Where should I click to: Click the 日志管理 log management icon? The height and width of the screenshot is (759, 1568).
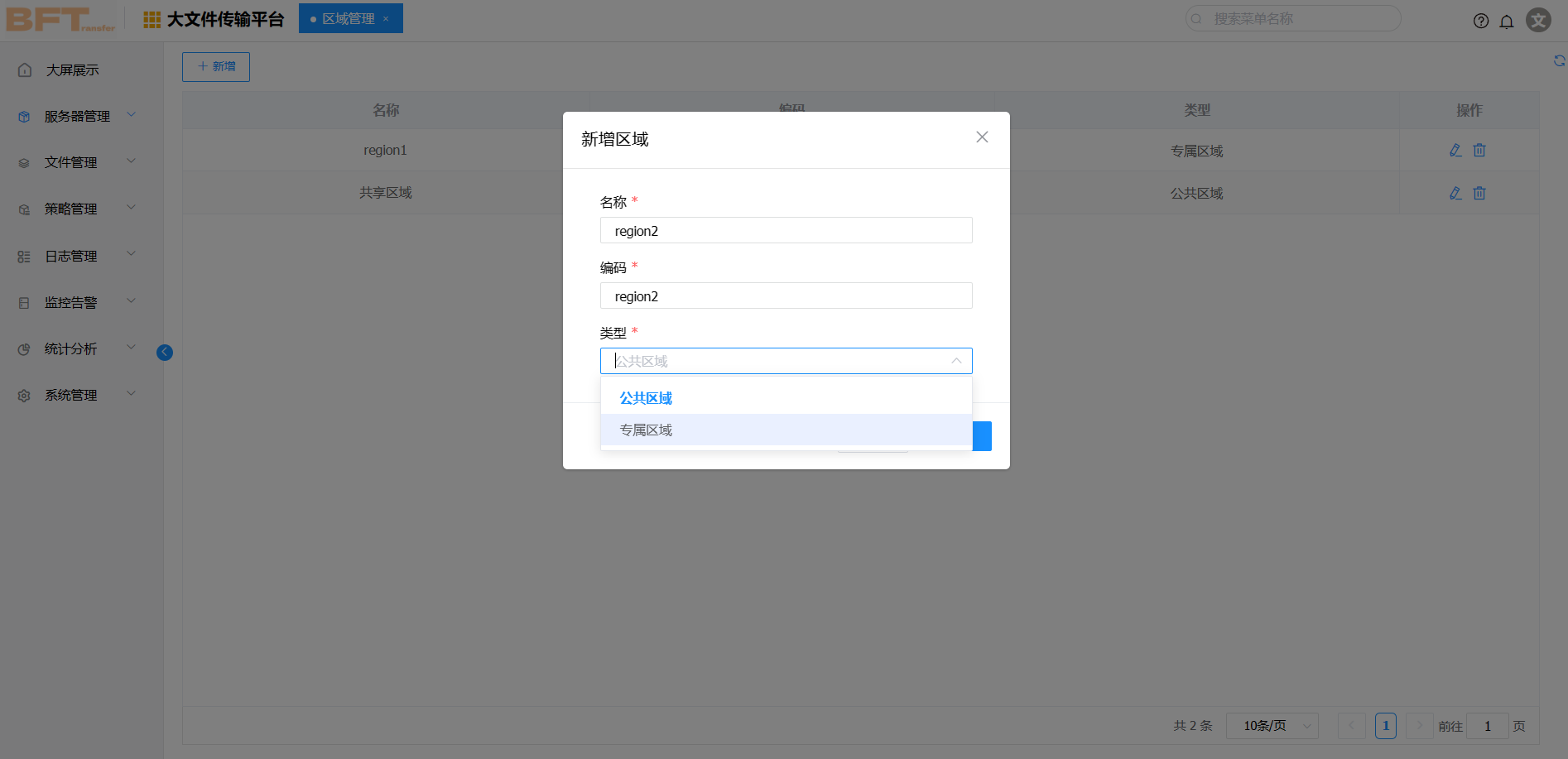tap(24, 256)
